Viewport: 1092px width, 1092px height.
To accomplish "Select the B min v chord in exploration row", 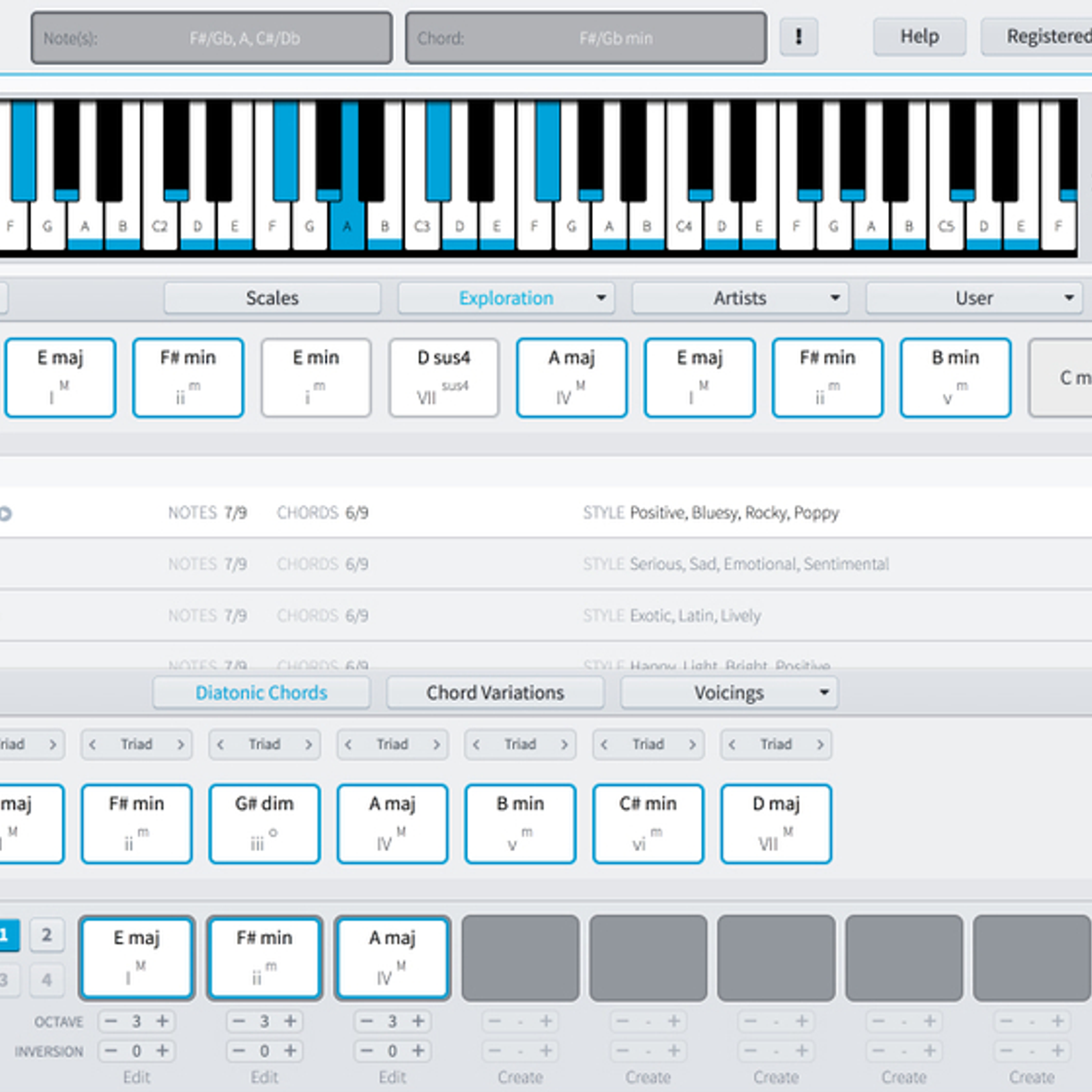I will point(955,377).
